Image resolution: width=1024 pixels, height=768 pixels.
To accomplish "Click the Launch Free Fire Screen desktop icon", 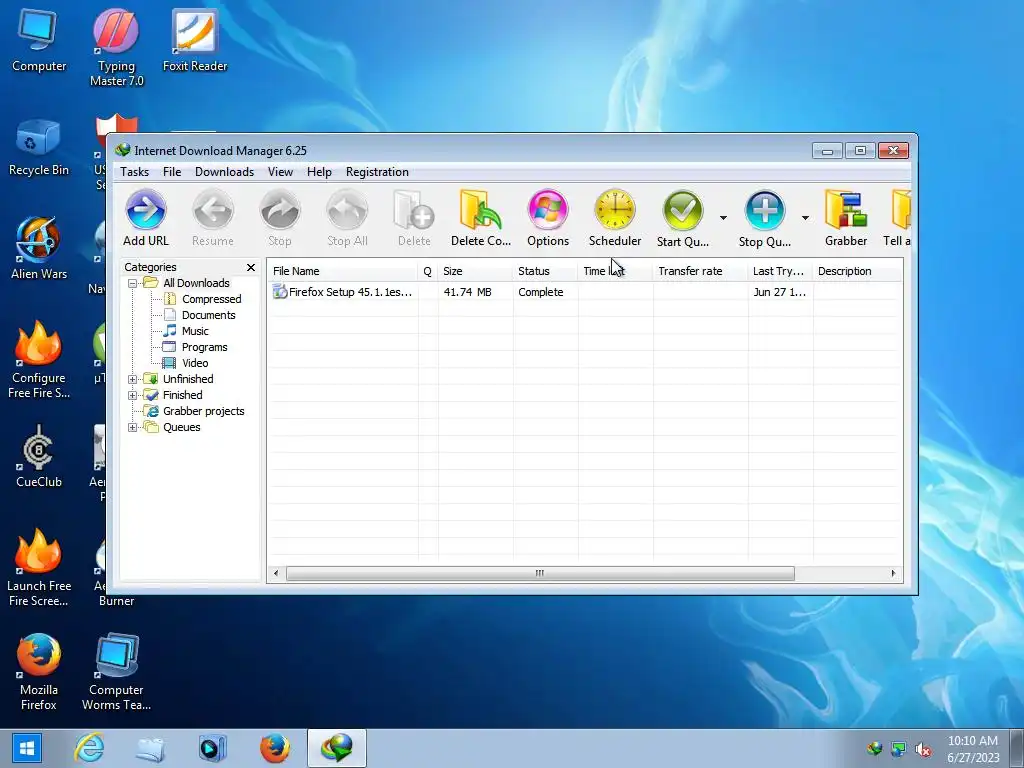I will pos(39,567).
